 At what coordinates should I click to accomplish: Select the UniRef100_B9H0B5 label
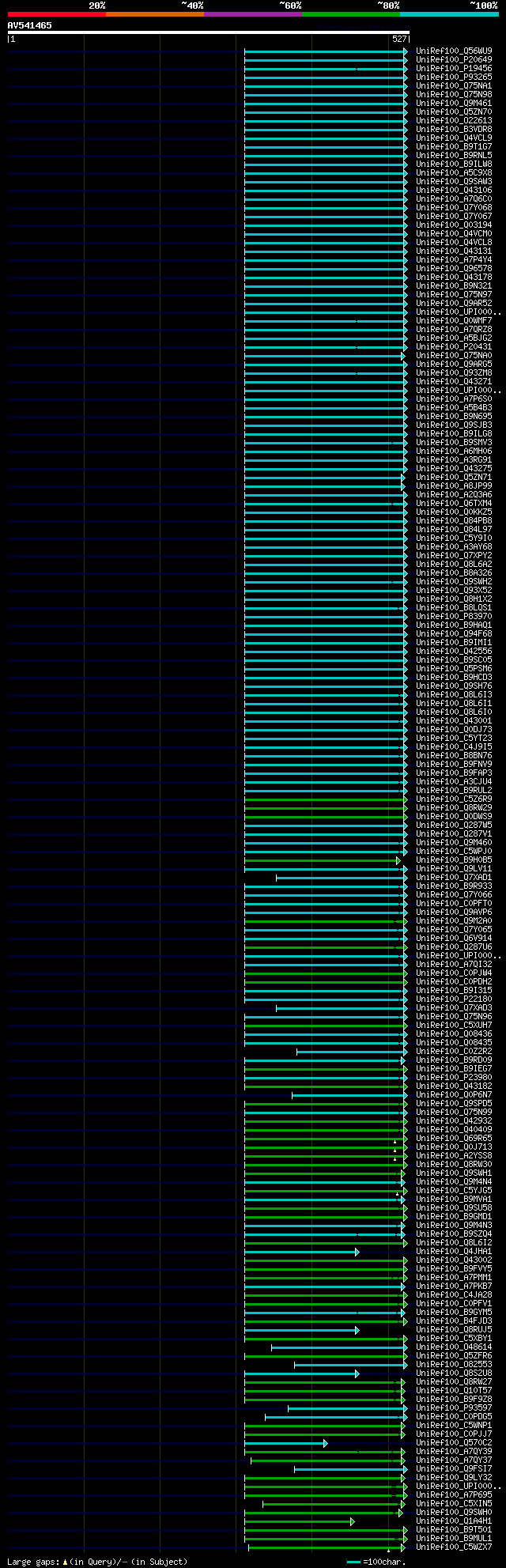[x=454, y=860]
